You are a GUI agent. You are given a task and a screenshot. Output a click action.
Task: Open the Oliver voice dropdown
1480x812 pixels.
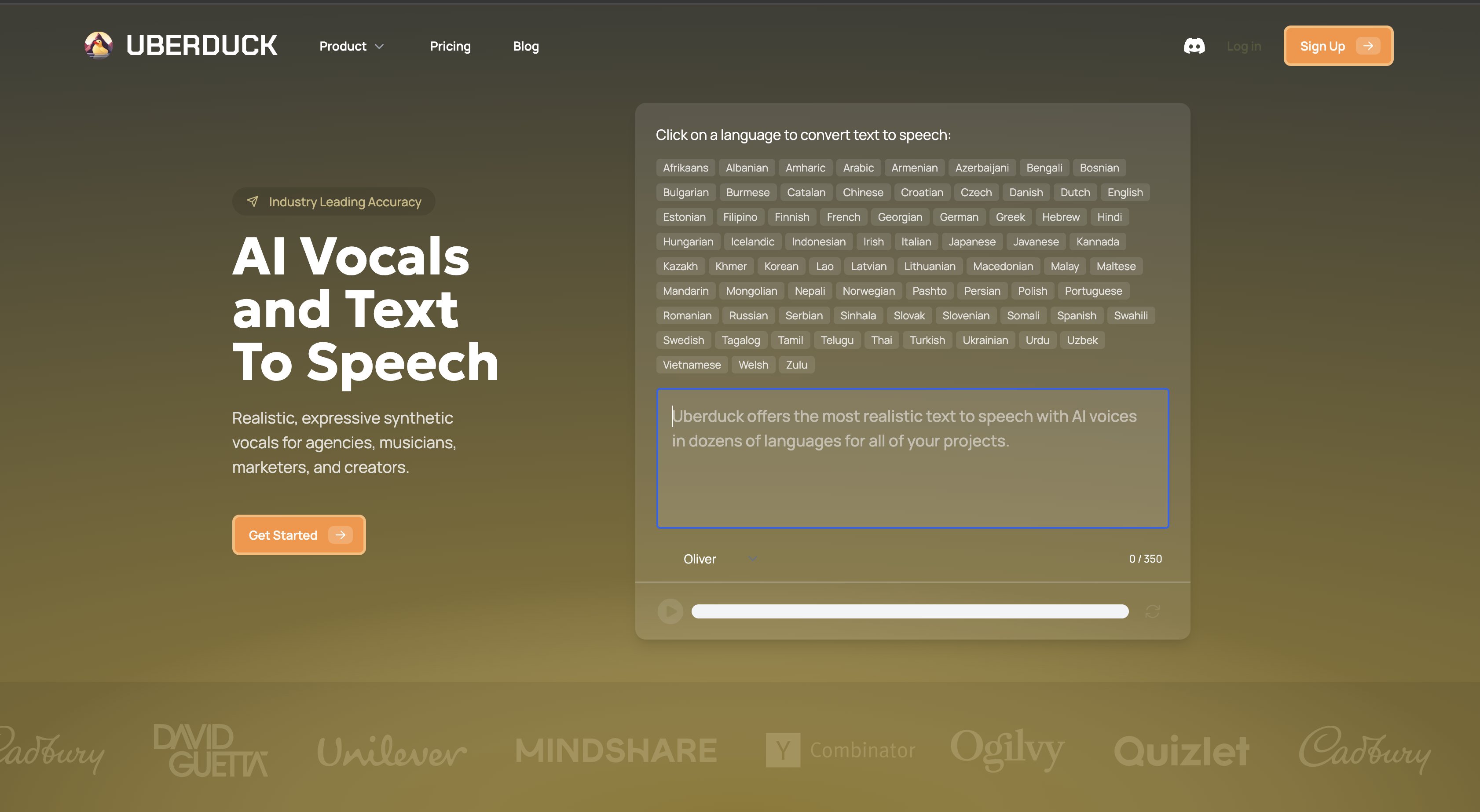[720, 559]
